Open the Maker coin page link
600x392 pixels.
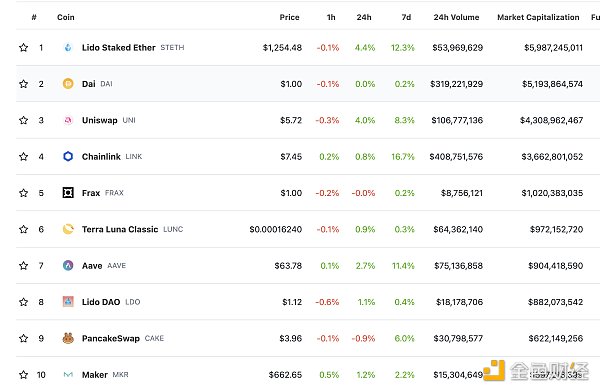click(95, 375)
